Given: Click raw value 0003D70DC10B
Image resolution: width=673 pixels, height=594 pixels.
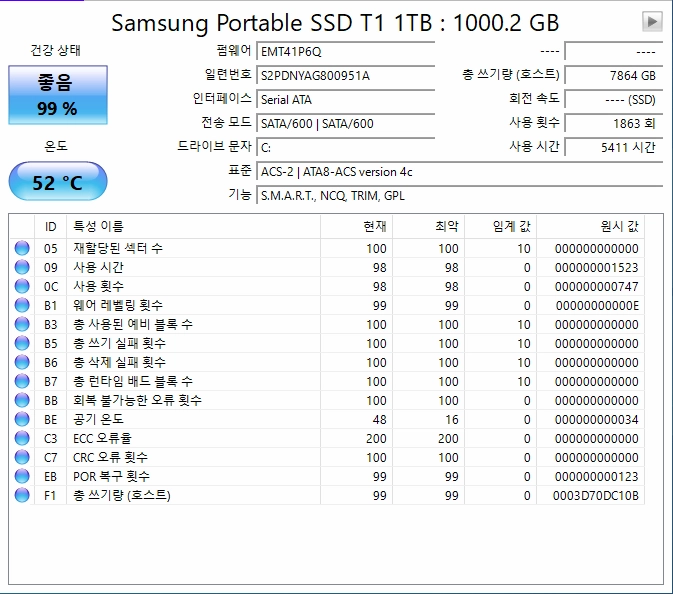Looking at the screenshot, I should click(595, 495).
